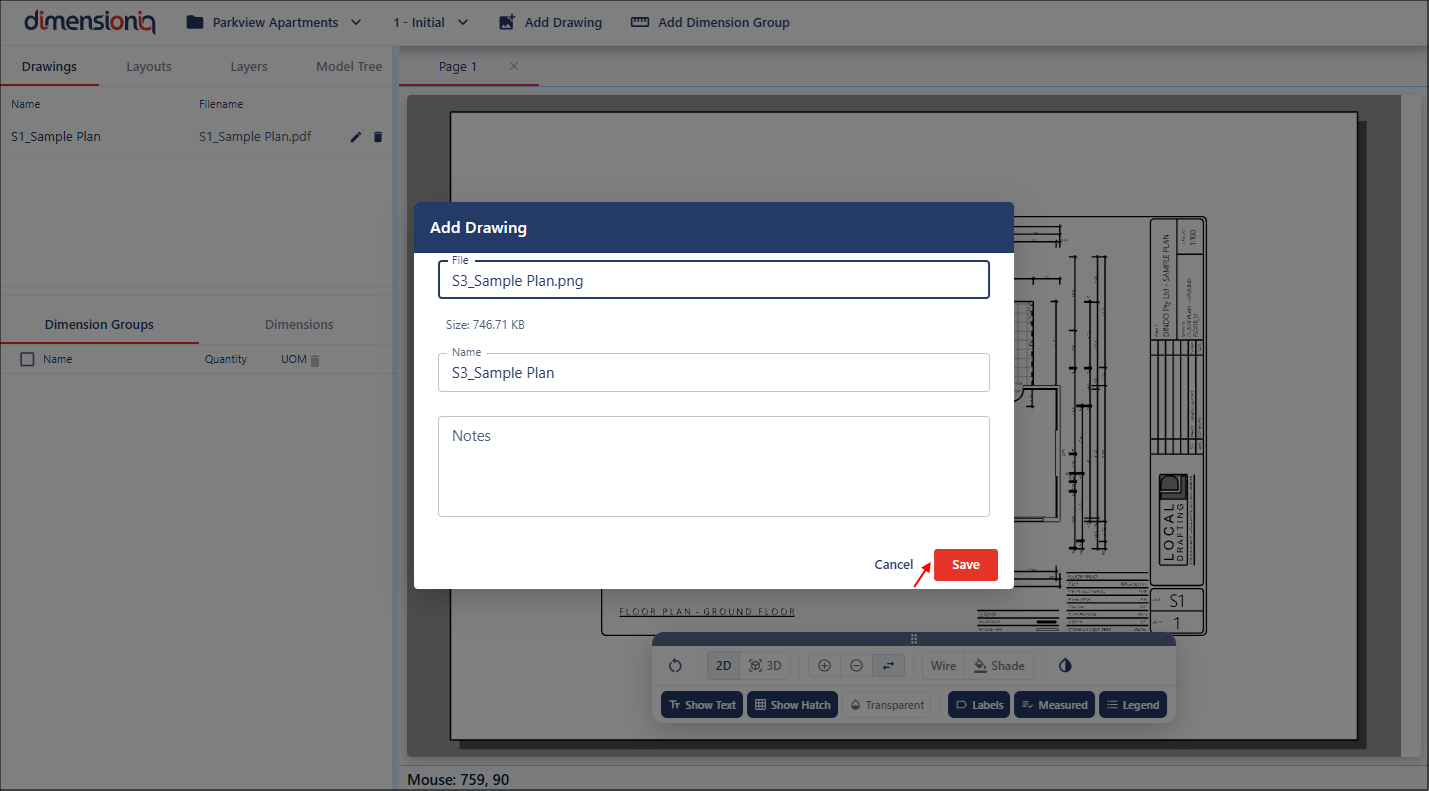Image resolution: width=1429 pixels, height=791 pixels.
Task: Expand the 1 - Initial revision dropdown
Action: [431, 22]
